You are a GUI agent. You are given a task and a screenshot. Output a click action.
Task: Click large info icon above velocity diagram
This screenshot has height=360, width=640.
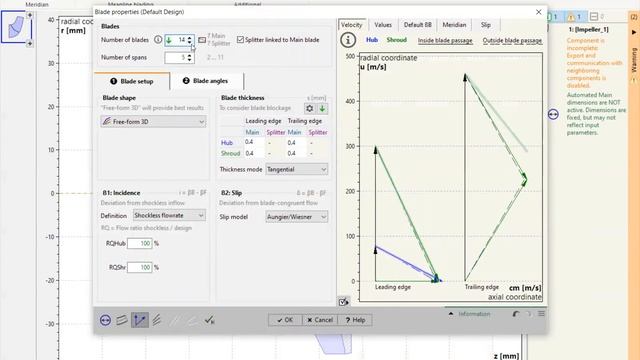click(348, 40)
